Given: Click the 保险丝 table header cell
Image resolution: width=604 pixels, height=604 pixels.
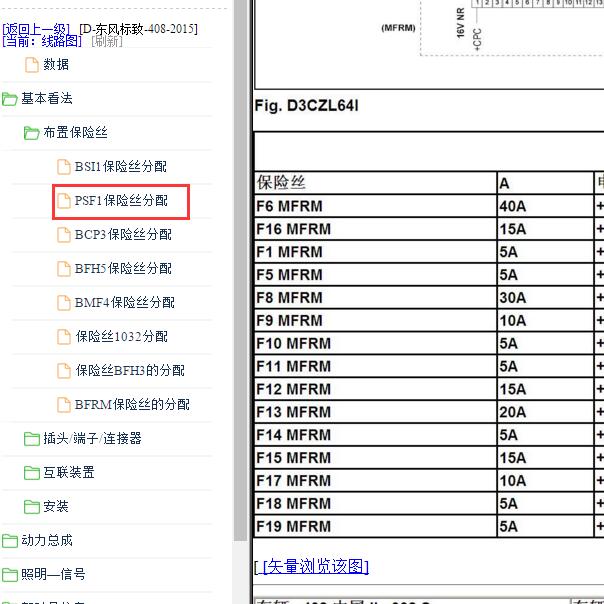Looking at the screenshot, I should [x=376, y=183].
